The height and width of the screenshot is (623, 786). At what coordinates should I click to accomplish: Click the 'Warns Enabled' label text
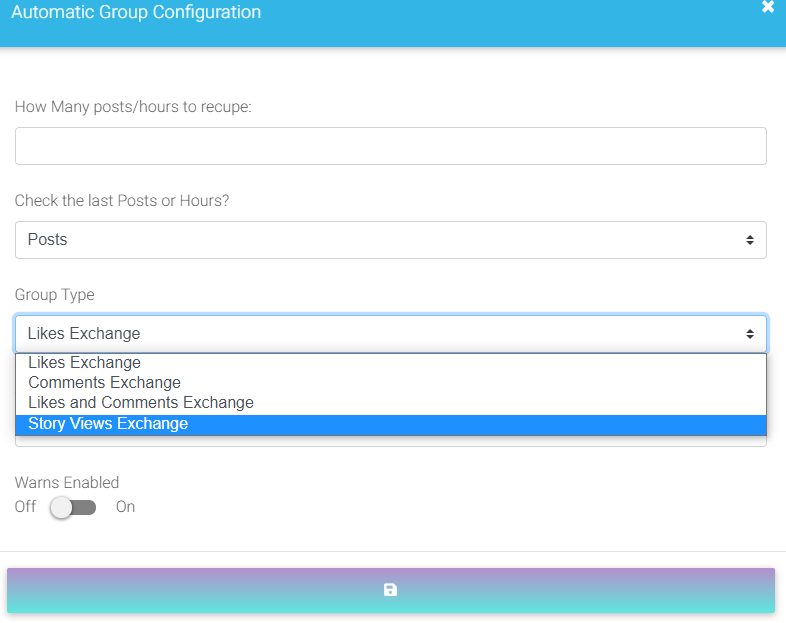coord(67,483)
